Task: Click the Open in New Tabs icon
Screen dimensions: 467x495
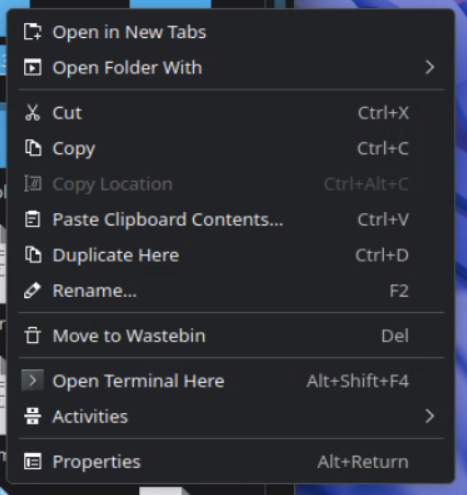Action: point(33,32)
